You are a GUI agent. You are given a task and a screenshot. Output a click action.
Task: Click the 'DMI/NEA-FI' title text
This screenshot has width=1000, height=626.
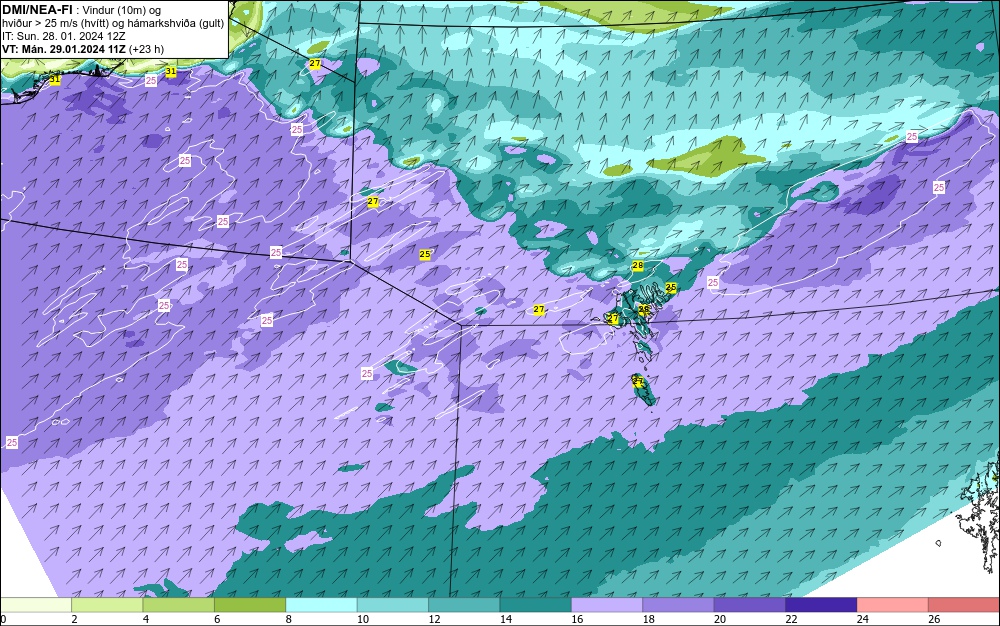pos(37,10)
